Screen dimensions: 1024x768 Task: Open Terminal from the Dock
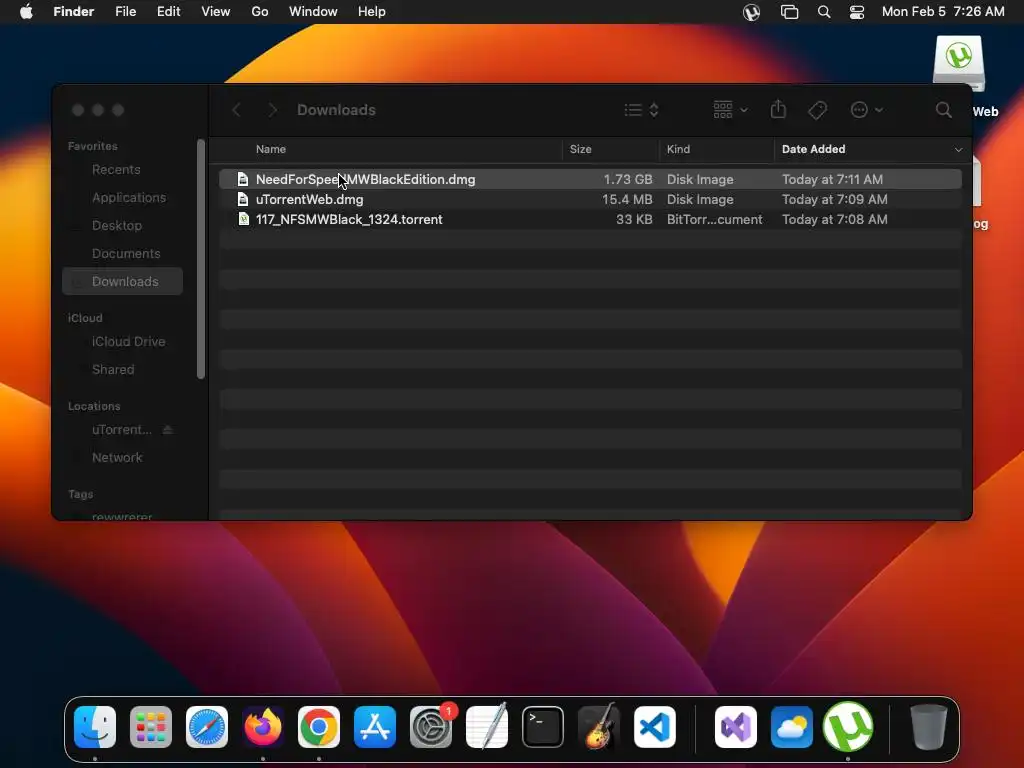tap(543, 727)
